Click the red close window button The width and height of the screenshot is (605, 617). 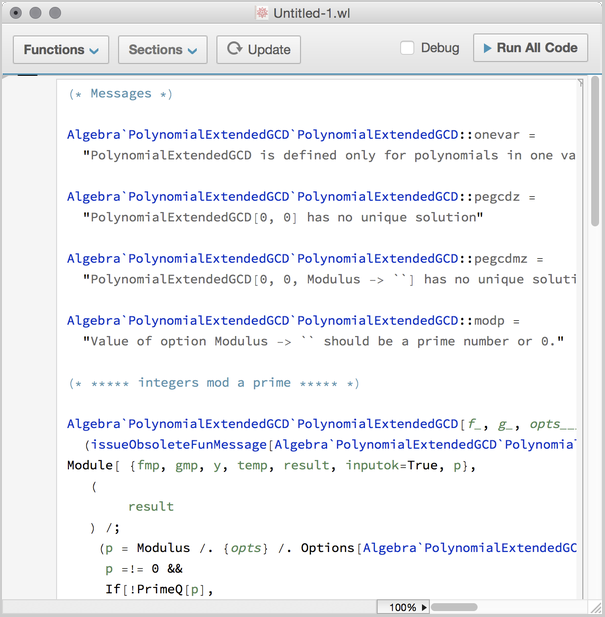[15, 13]
